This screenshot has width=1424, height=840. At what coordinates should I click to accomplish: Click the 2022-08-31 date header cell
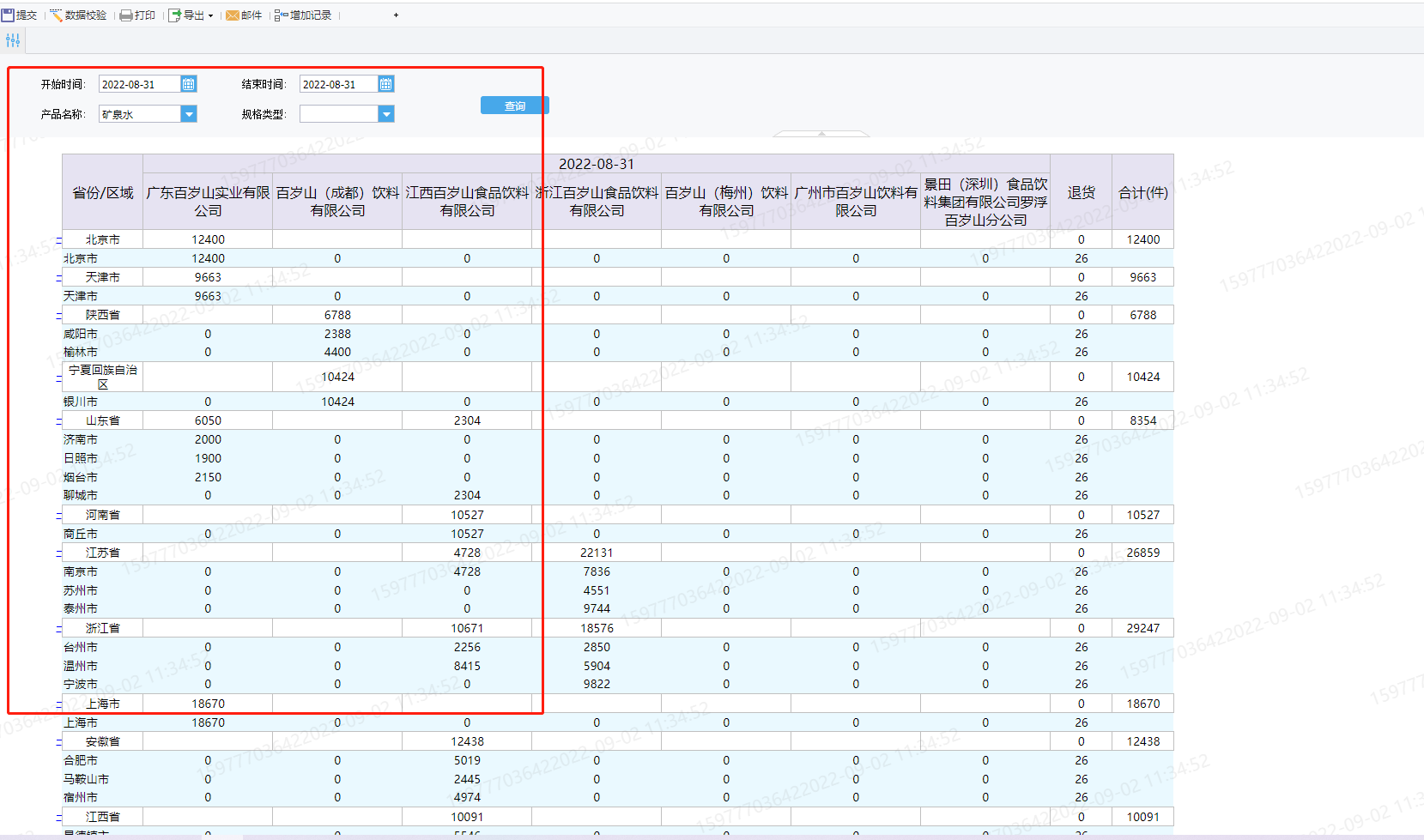coord(597,164)
